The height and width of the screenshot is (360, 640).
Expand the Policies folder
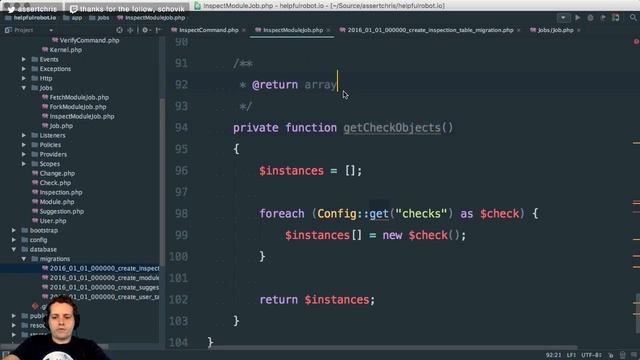click(x=24, y=145)
